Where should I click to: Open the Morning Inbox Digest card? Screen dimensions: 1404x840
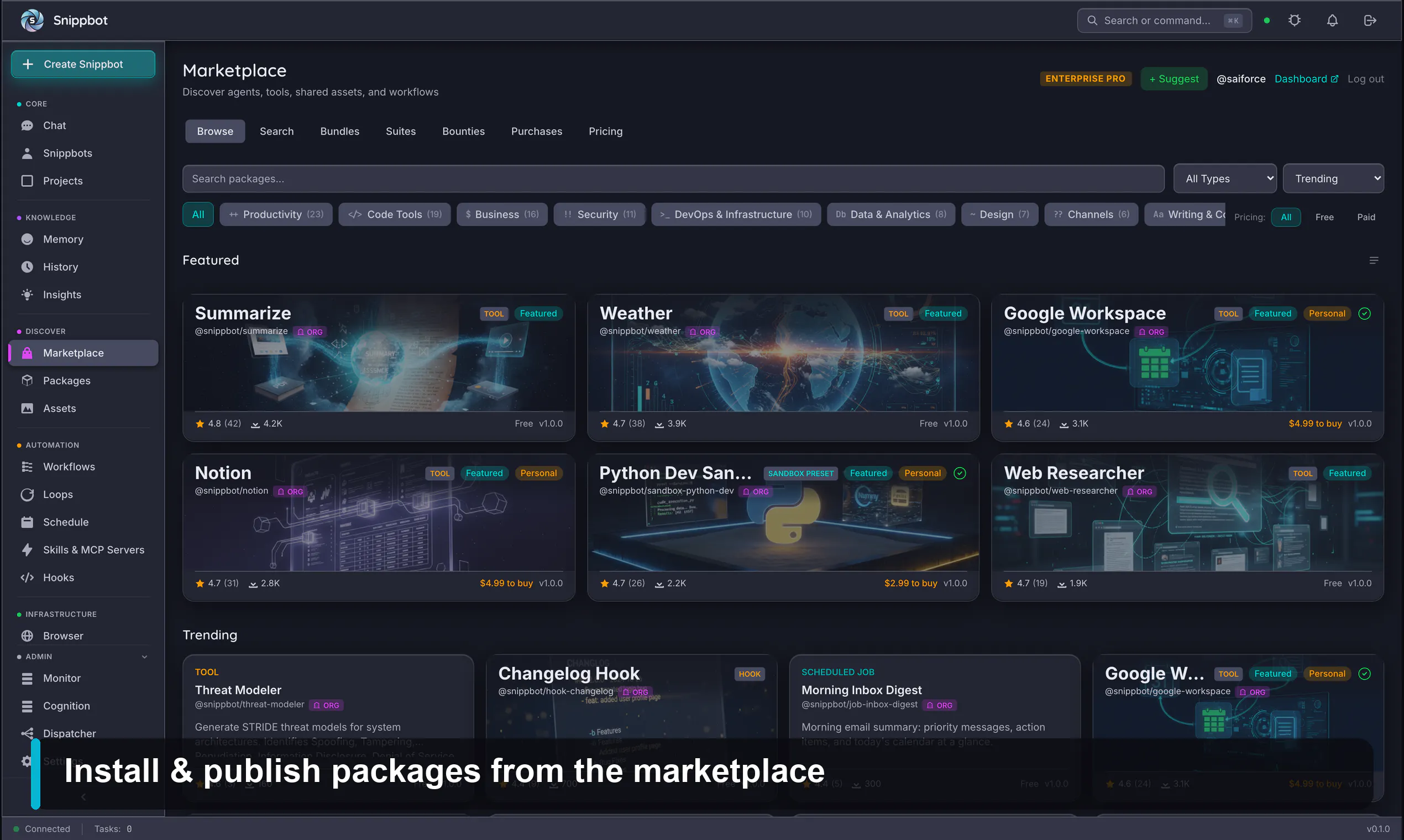point(935,728)
